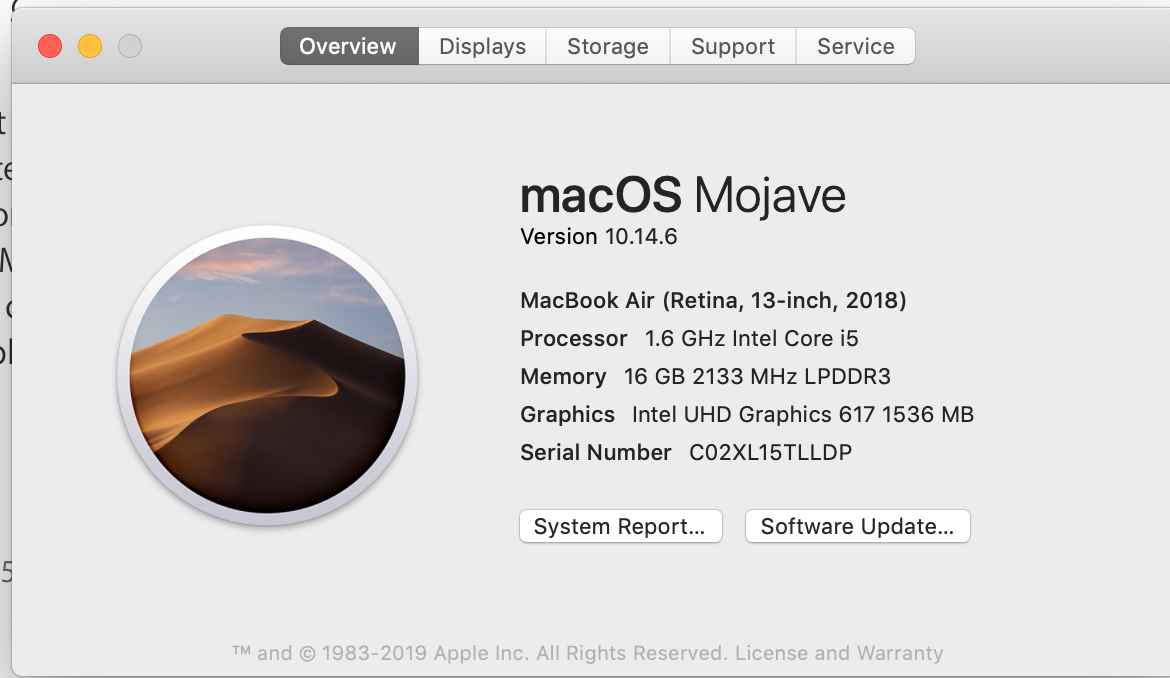Click the MacBook Air model line
The width and height of the screenshot is (1170, 678).
point(713,300)
